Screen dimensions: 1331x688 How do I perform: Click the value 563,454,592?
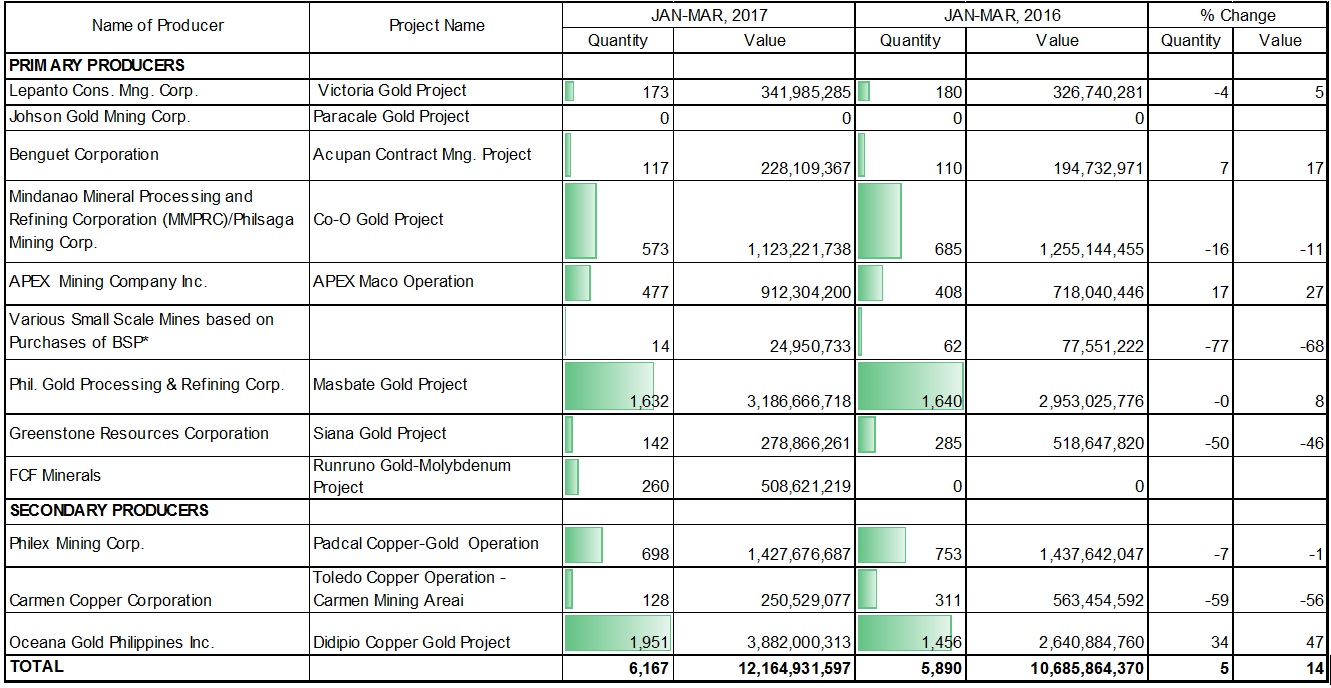(1098, 600)
